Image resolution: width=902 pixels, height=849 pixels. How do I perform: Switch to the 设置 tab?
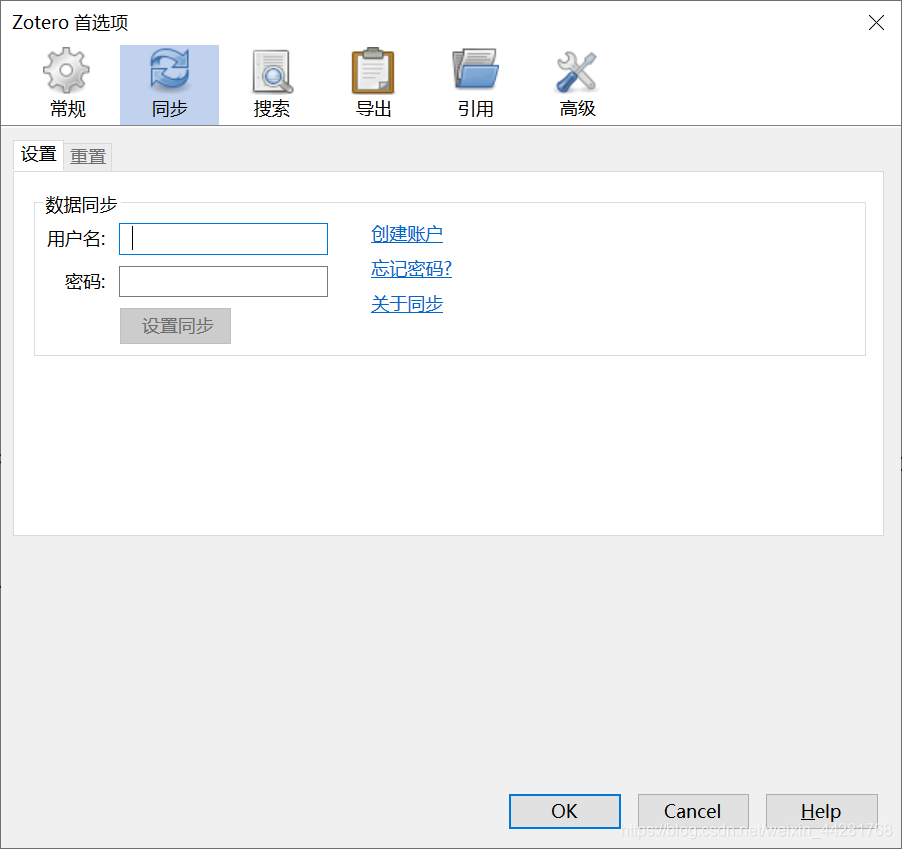tap(39, 155)
